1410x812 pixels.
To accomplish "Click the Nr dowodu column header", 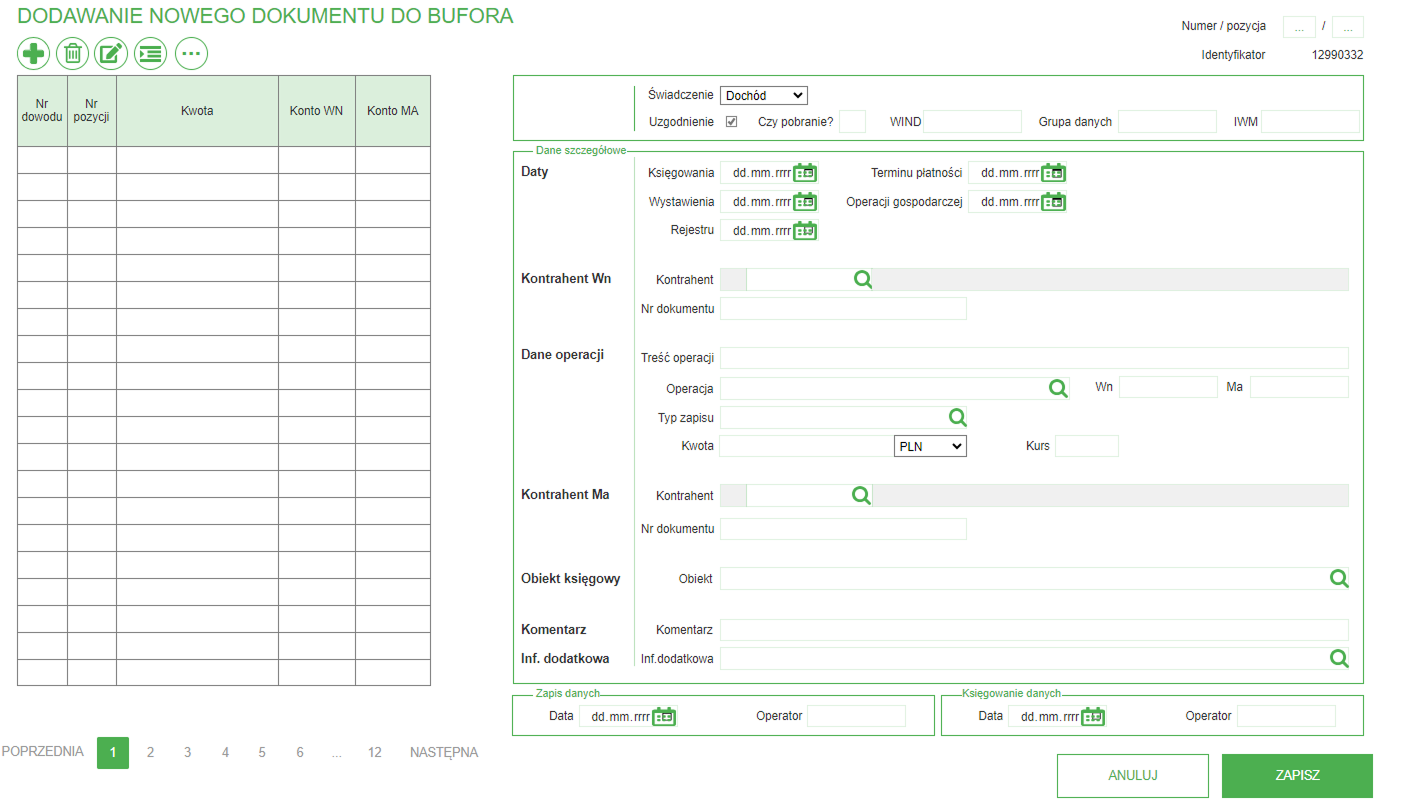I will [42, 111].
